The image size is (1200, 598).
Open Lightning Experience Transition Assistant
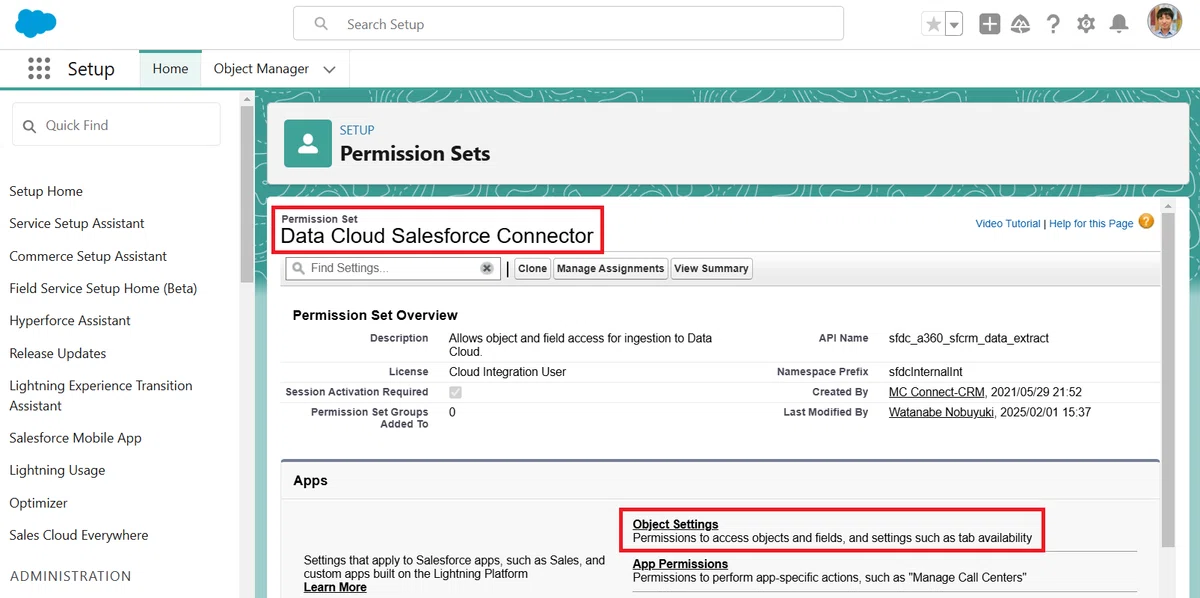[x=101, y=395]
